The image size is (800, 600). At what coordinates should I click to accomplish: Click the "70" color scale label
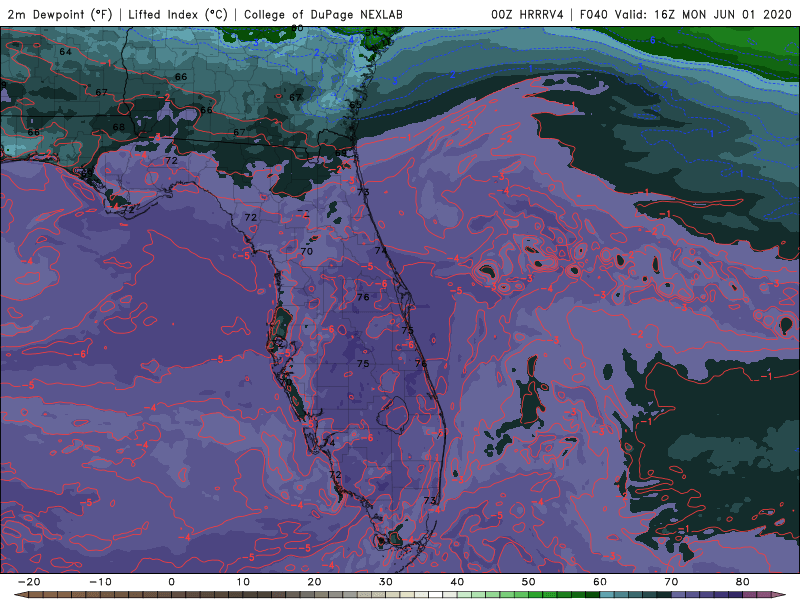pos(671,582)
